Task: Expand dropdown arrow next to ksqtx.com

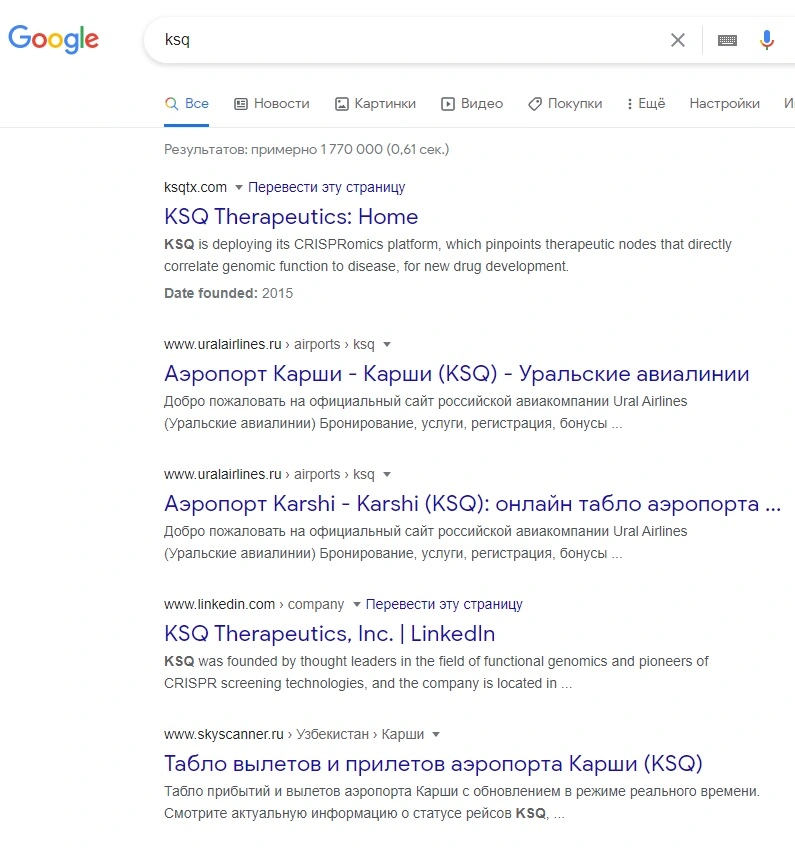Action: tap(238, 188)
